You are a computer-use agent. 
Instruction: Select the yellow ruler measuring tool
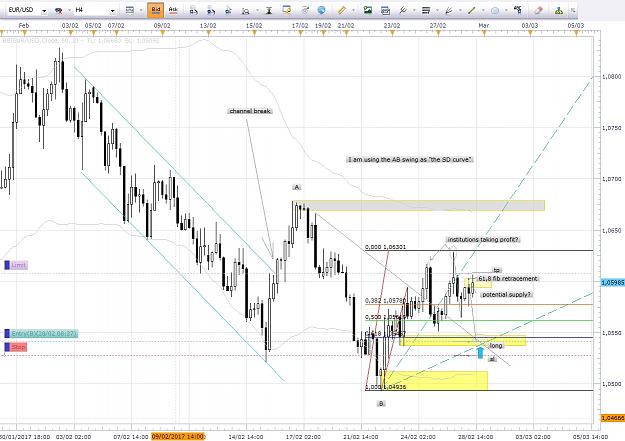341,10
